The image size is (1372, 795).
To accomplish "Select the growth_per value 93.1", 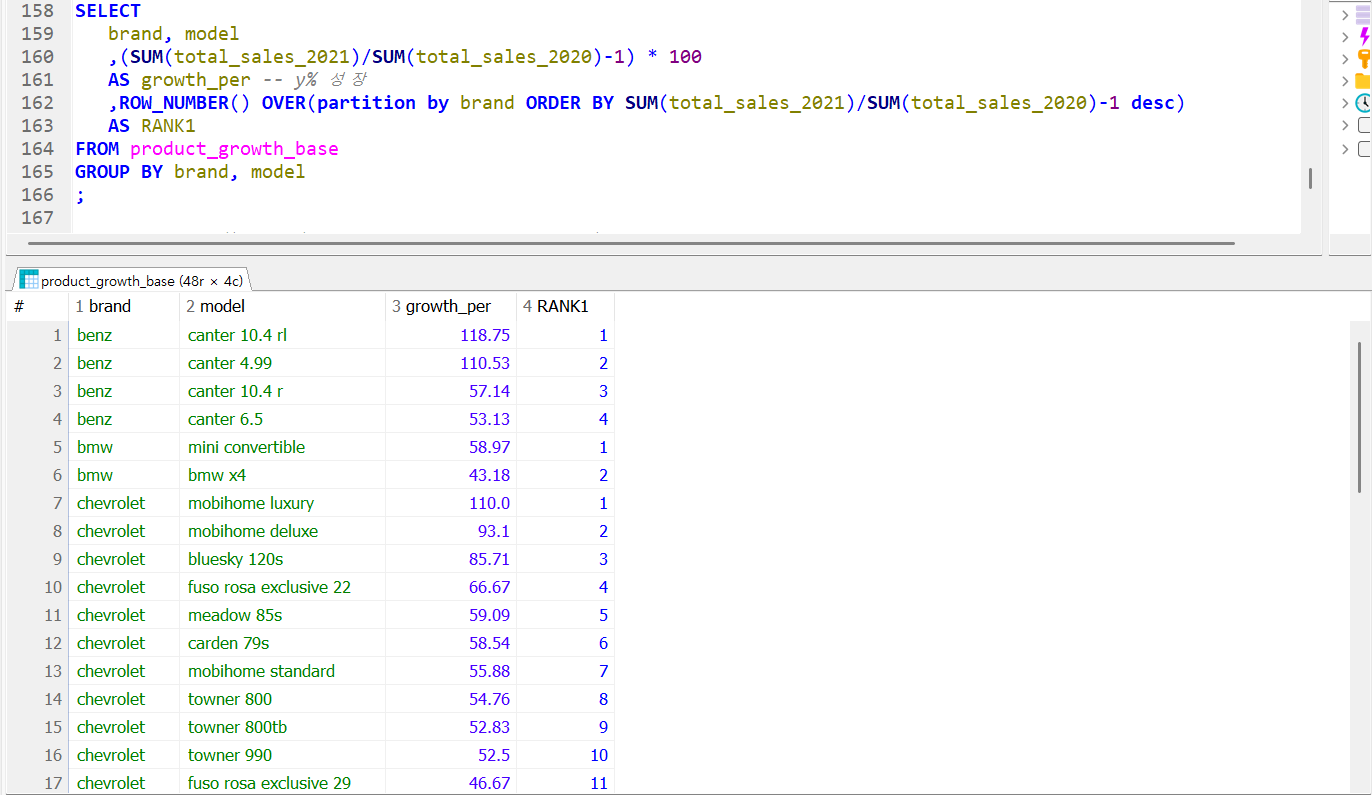I will pyautogui.click(x=451, y=531).
